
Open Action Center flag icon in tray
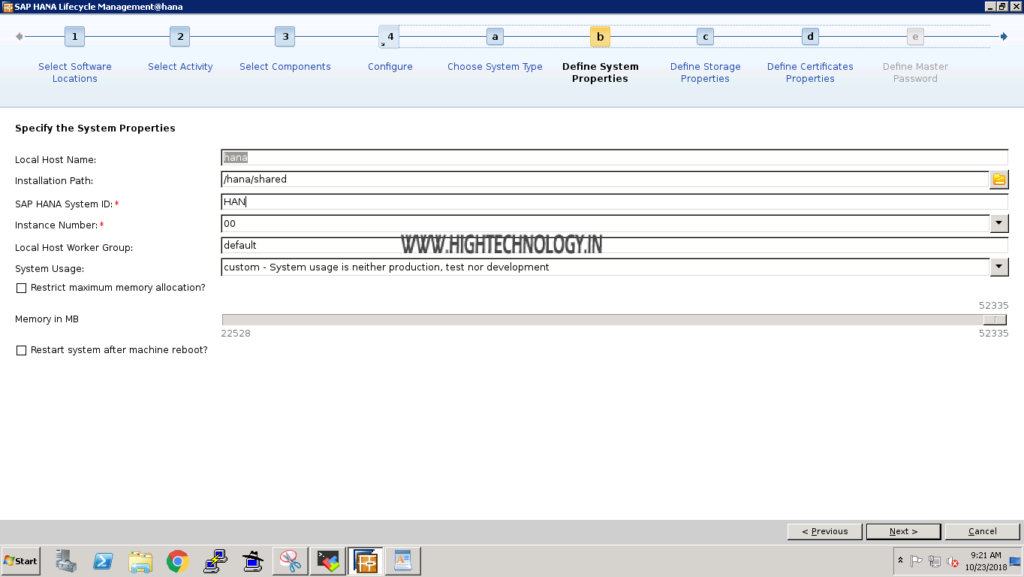click(x=916, y=561)
